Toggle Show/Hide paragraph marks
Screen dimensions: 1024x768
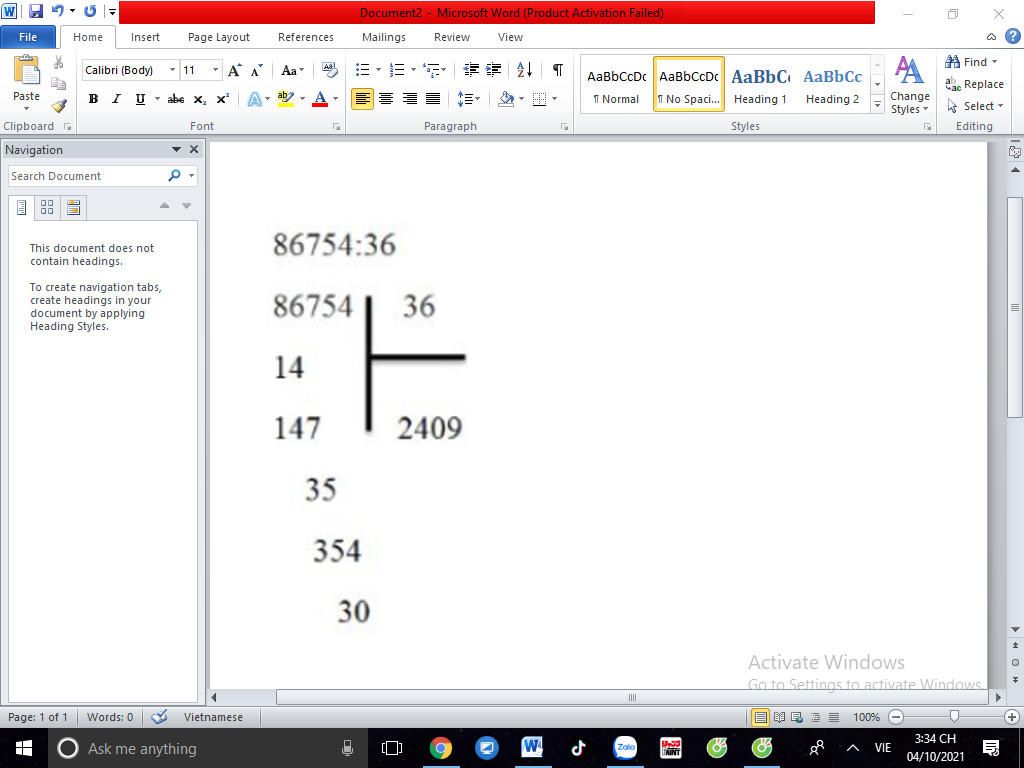(558, 69)
